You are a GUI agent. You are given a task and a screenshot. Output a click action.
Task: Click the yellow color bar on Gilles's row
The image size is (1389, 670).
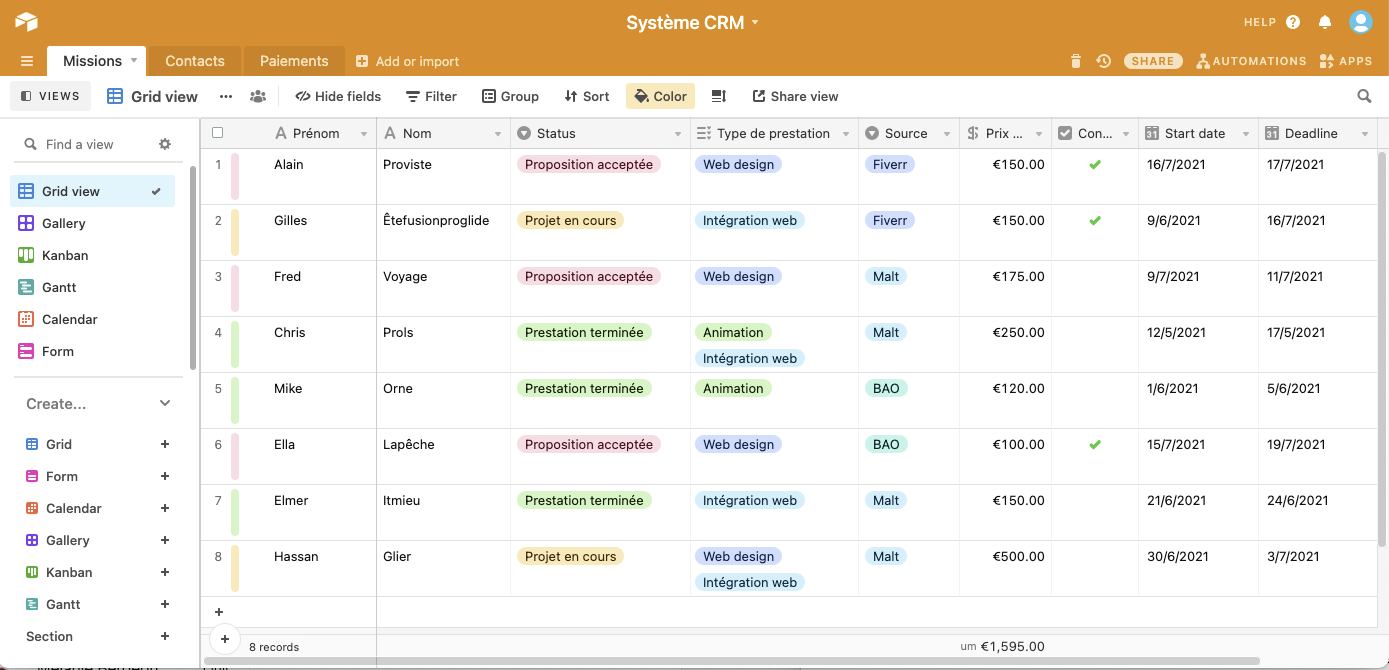click(235, 232)
